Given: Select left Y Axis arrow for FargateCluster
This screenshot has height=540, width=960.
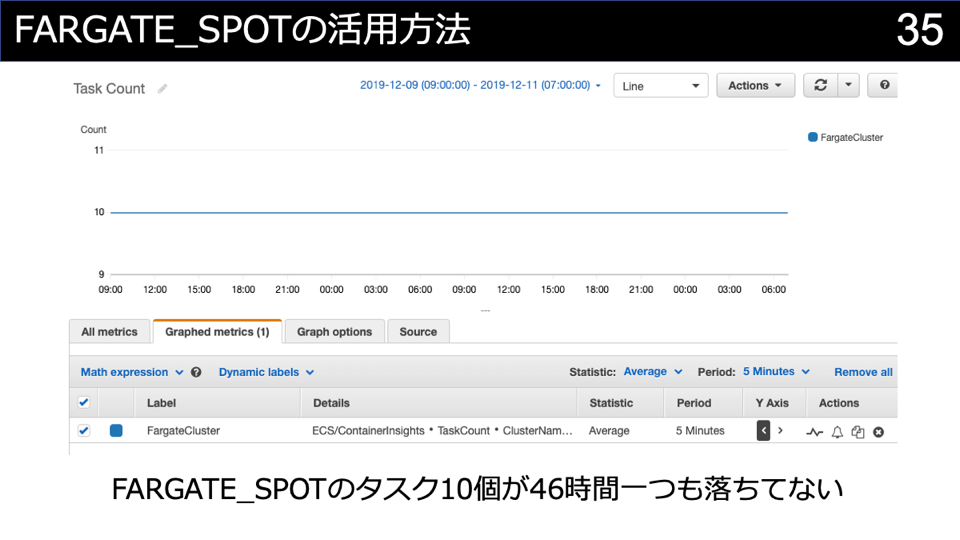Looking at the screenshot, I should [x=764, y=431].
